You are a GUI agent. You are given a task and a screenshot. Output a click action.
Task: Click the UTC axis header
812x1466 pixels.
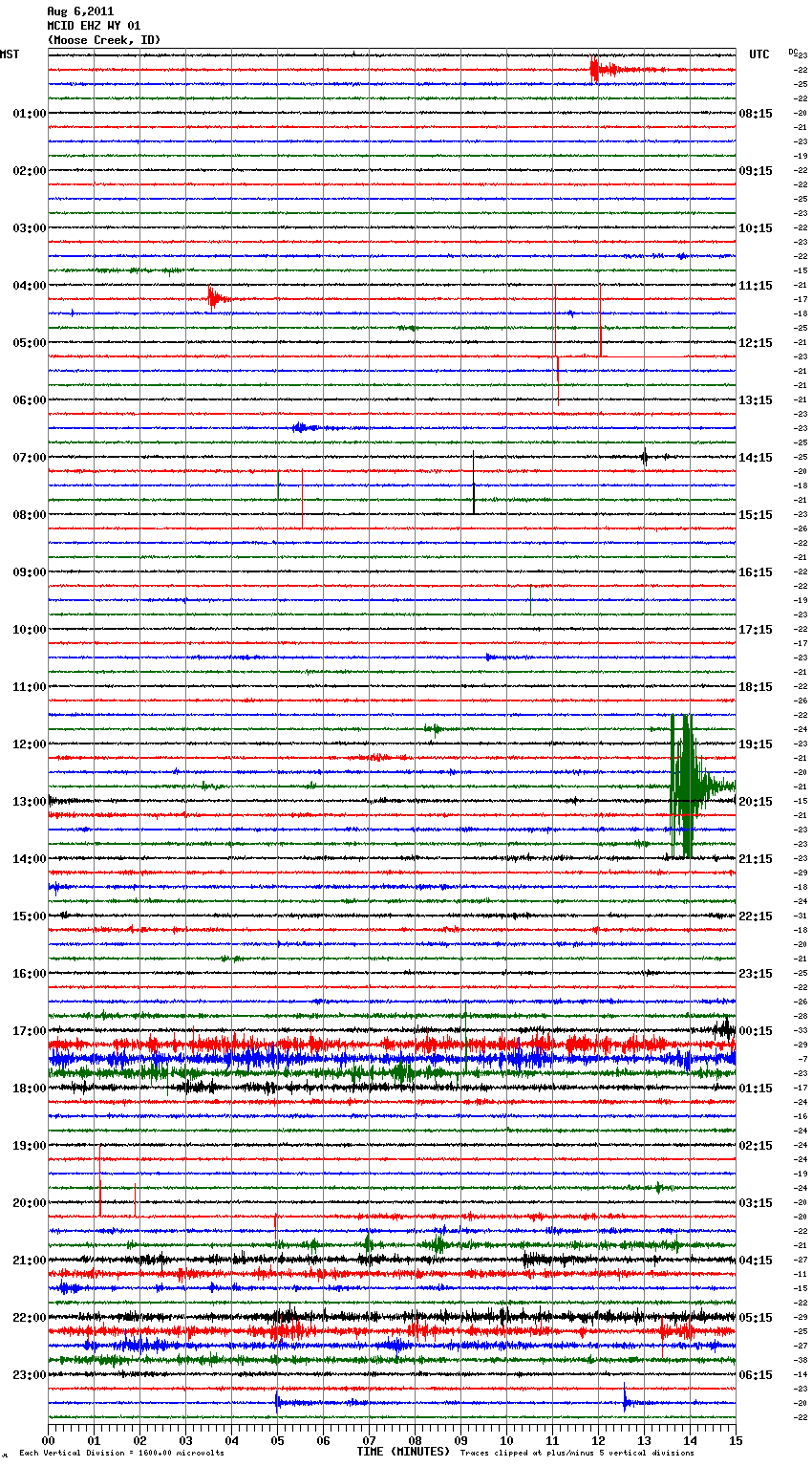click(759, 54)
